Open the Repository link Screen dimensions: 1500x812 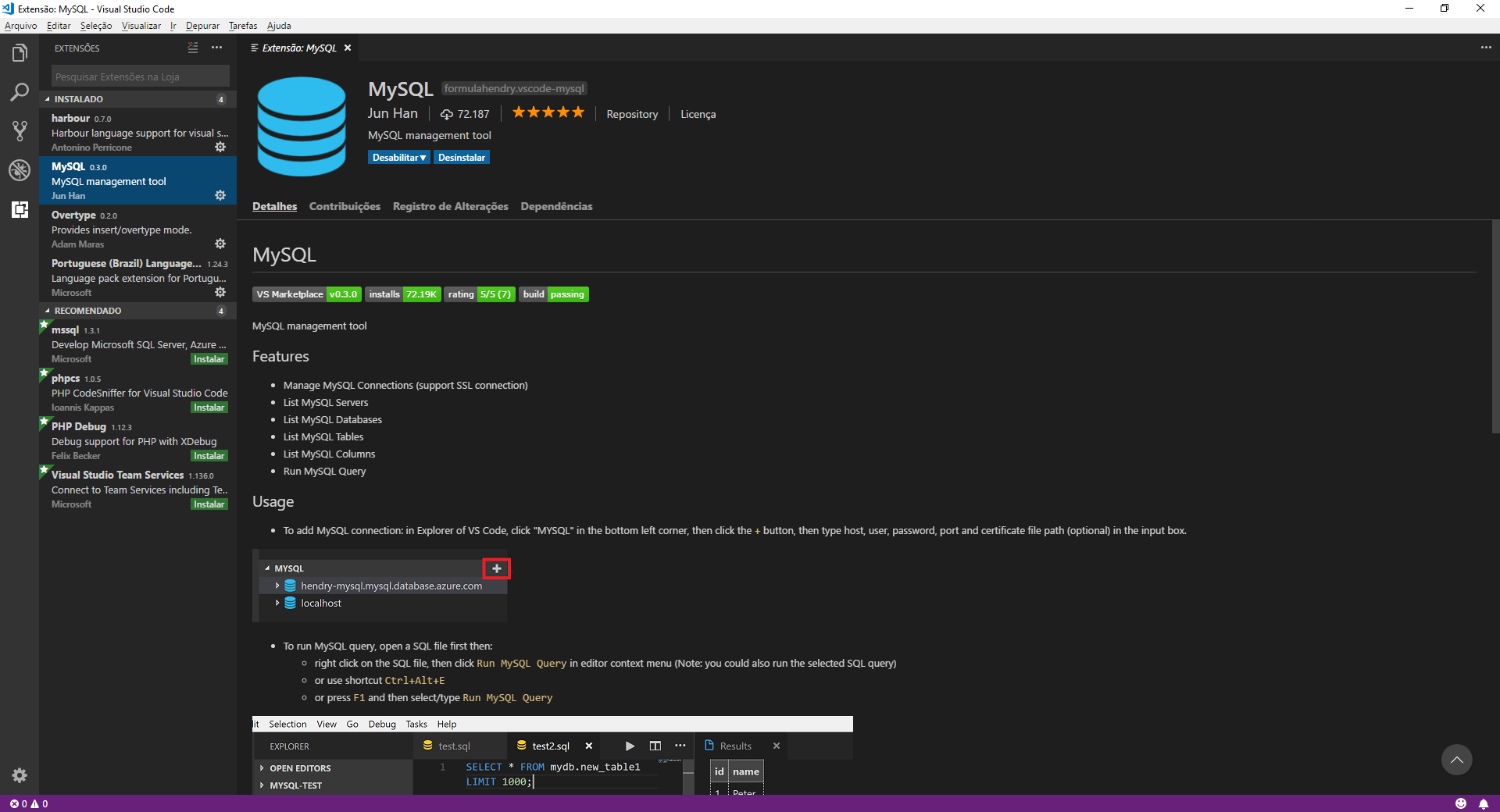(631, 114)
